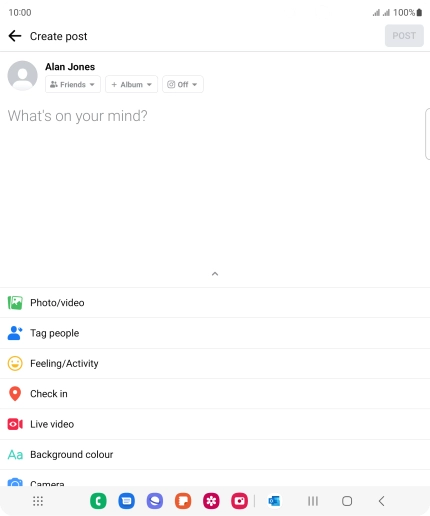
Task: Select the Background colour option
Action: click(215, 454)
